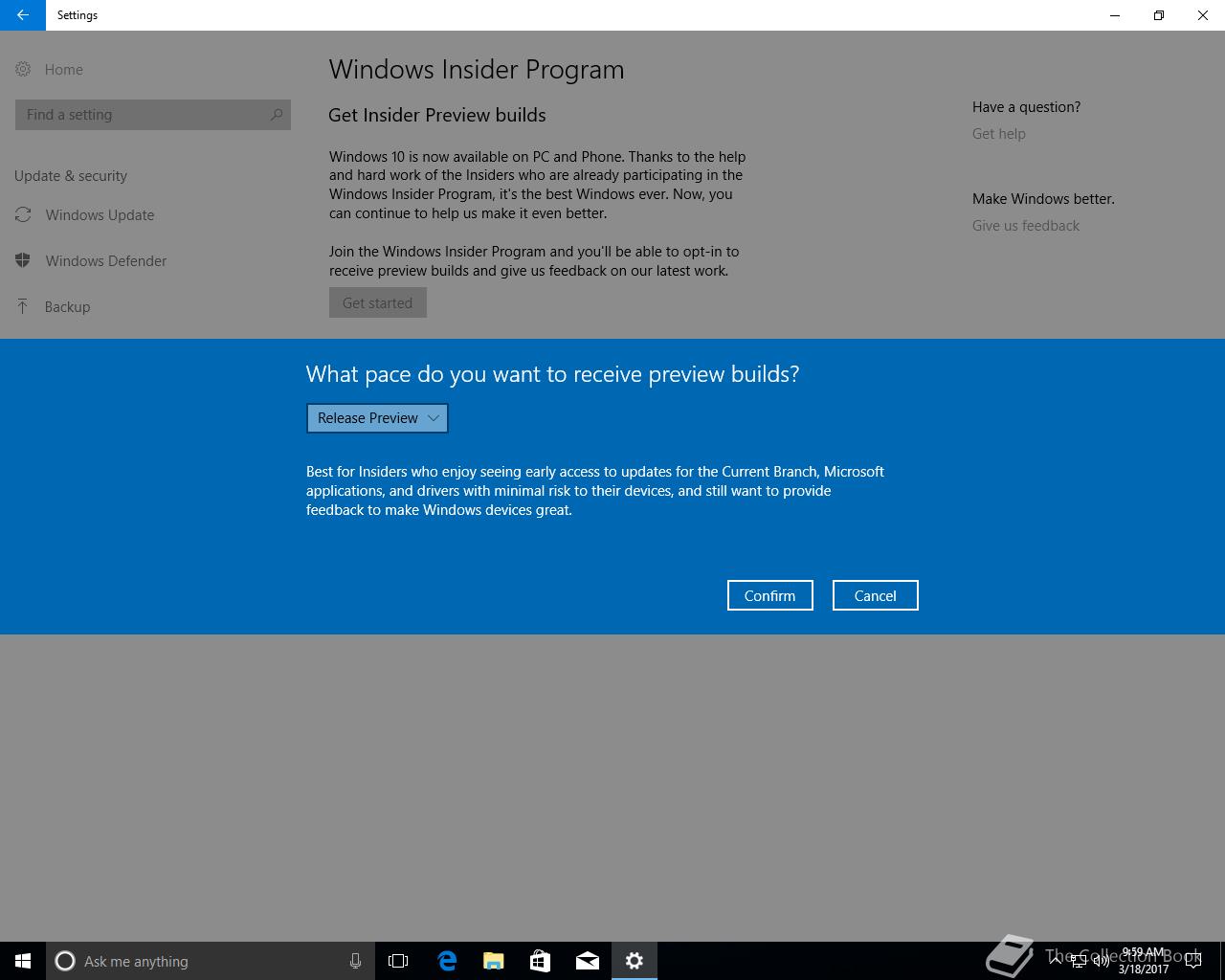Cancel the preview pace dialog
Viewport: 1225px width, 980px height.
[876, 595]
